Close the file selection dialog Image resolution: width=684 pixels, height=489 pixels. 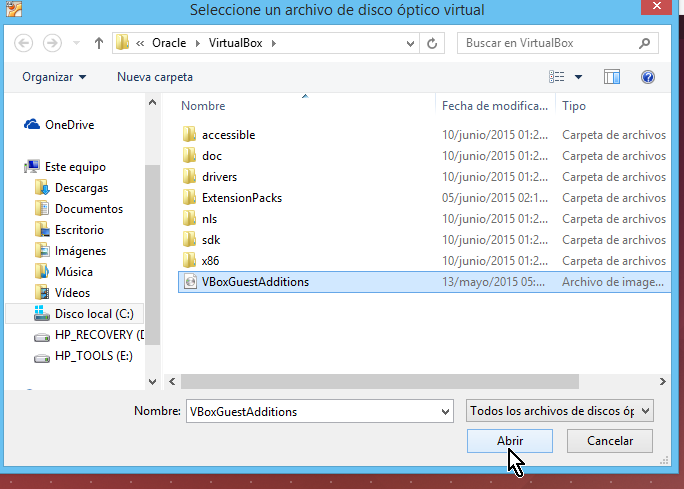(x=657, y=7)
